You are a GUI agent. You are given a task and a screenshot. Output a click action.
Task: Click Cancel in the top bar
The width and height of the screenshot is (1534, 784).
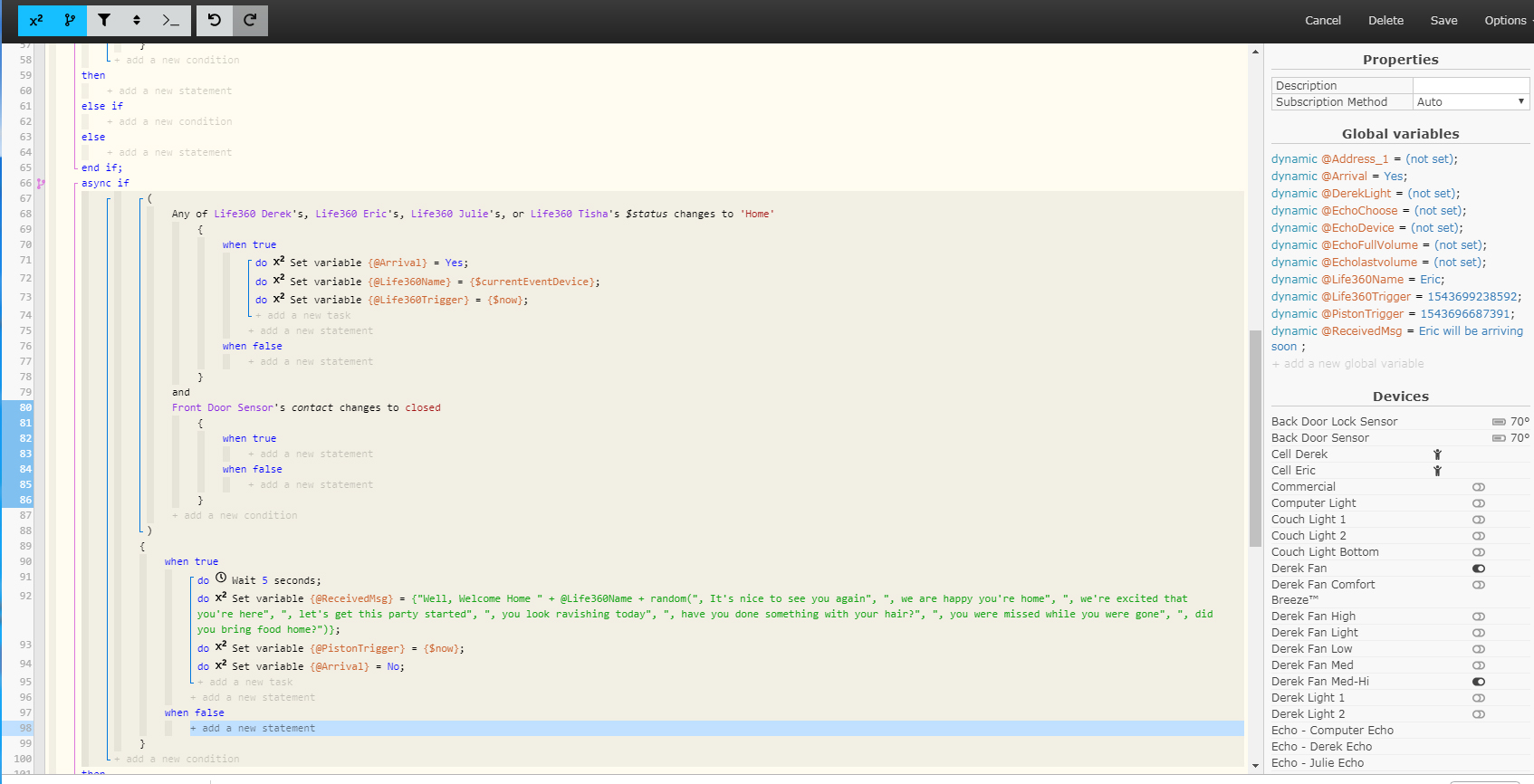click(x=1322, y=20)
